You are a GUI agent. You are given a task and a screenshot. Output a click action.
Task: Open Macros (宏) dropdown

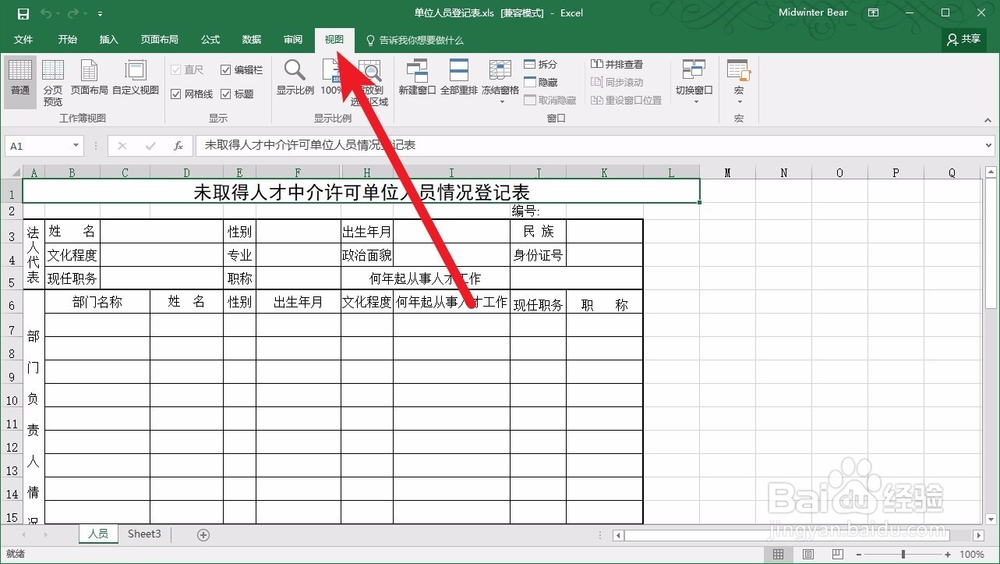739,82
